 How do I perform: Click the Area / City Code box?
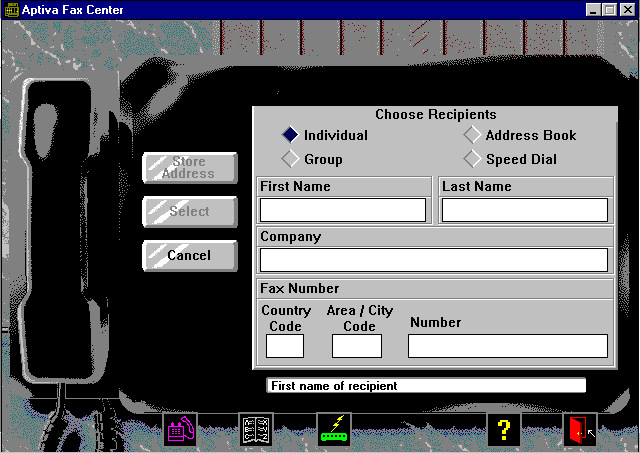357,346
